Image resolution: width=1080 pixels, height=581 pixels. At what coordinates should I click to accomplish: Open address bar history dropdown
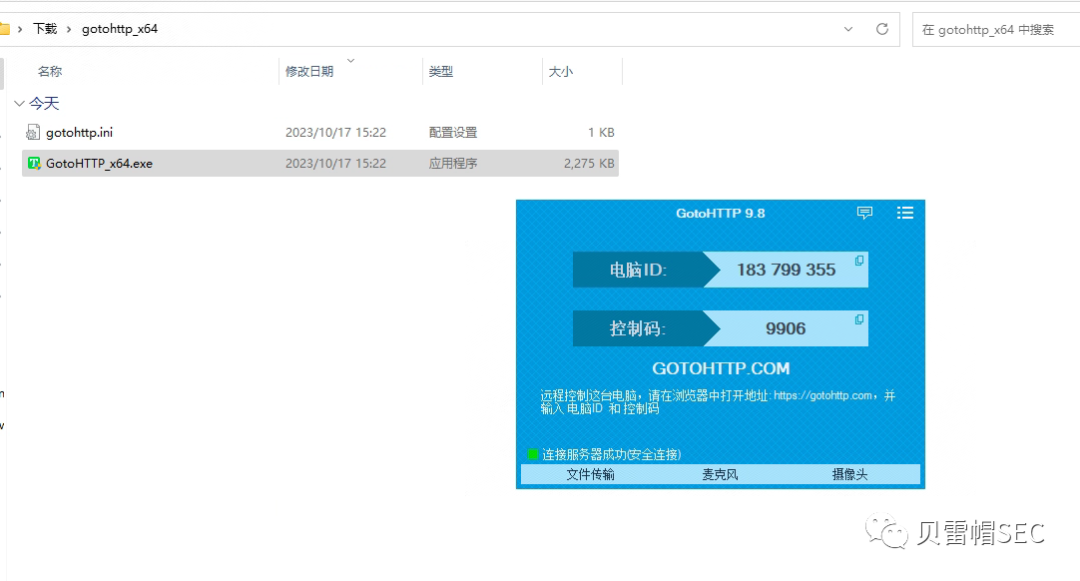pyautogui.click(x=848, y=29)
